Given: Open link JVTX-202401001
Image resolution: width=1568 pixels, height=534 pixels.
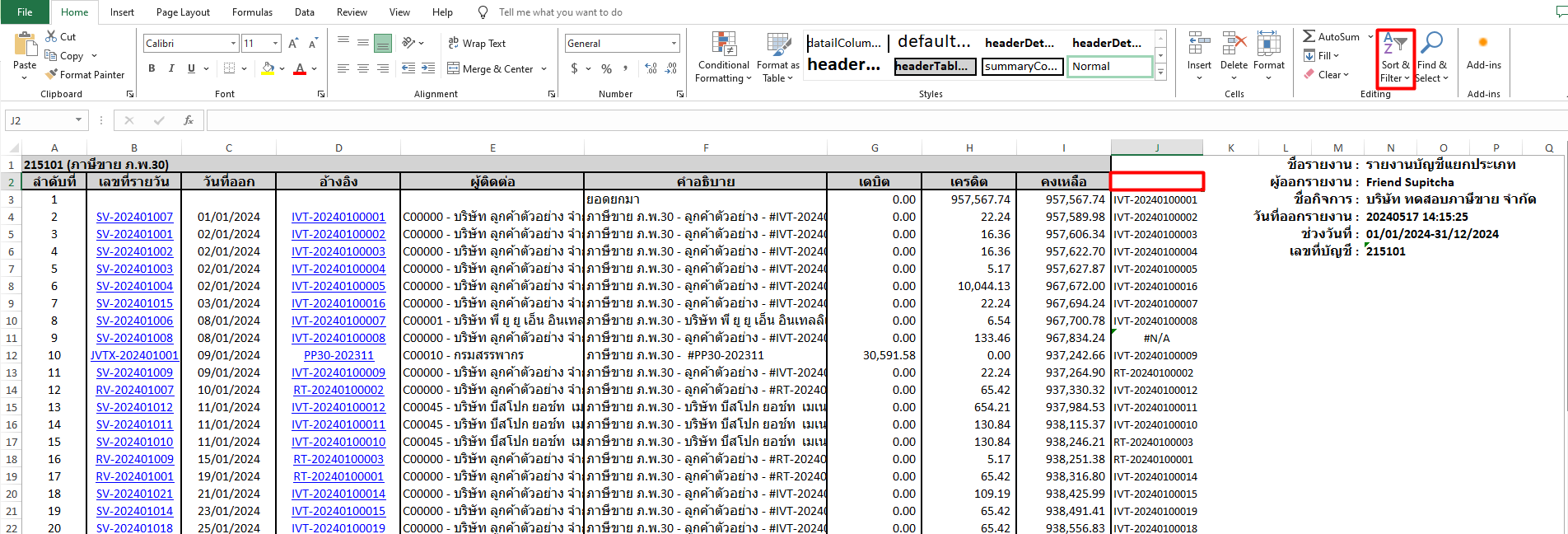Looking at the screenshot, I should [134, 355].
